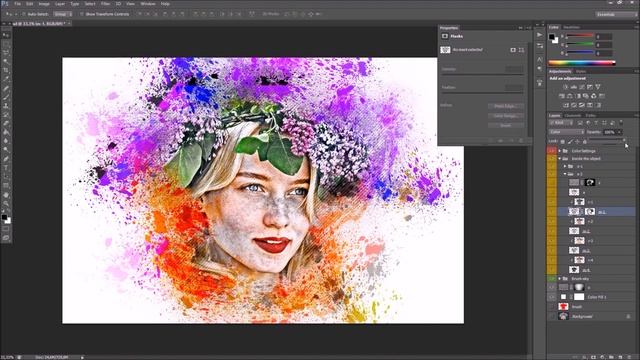Add a Threshold adjustment

pyautogui.click(x=582, y=105)
